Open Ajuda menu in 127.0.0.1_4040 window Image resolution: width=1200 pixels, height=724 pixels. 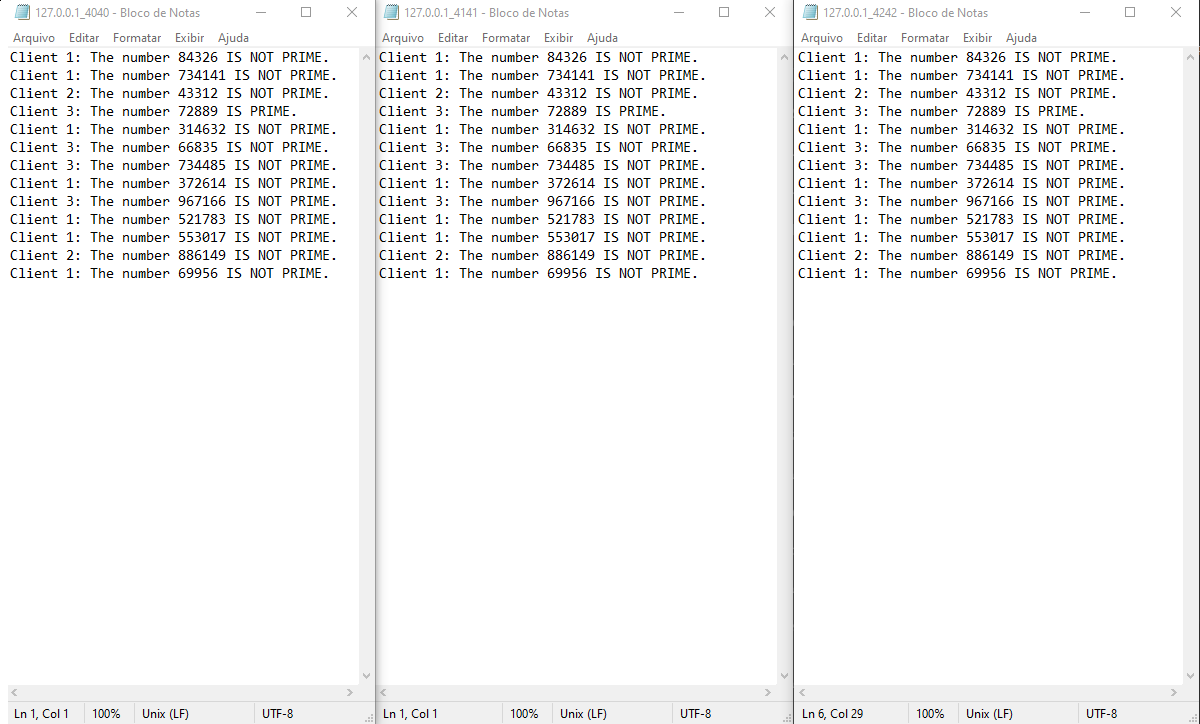point(234,38)
